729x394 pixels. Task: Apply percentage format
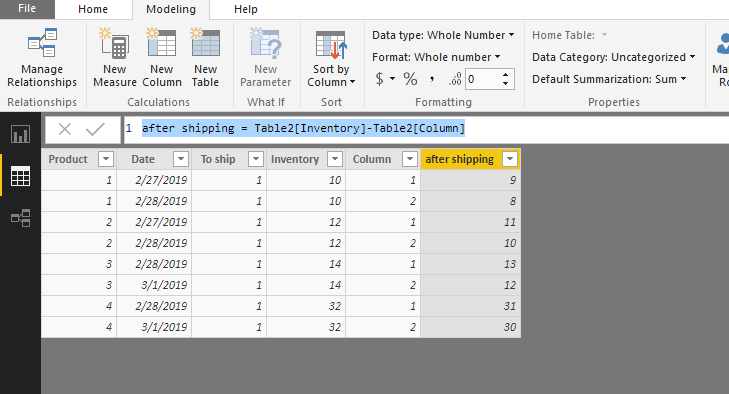(x=410, y=79)
